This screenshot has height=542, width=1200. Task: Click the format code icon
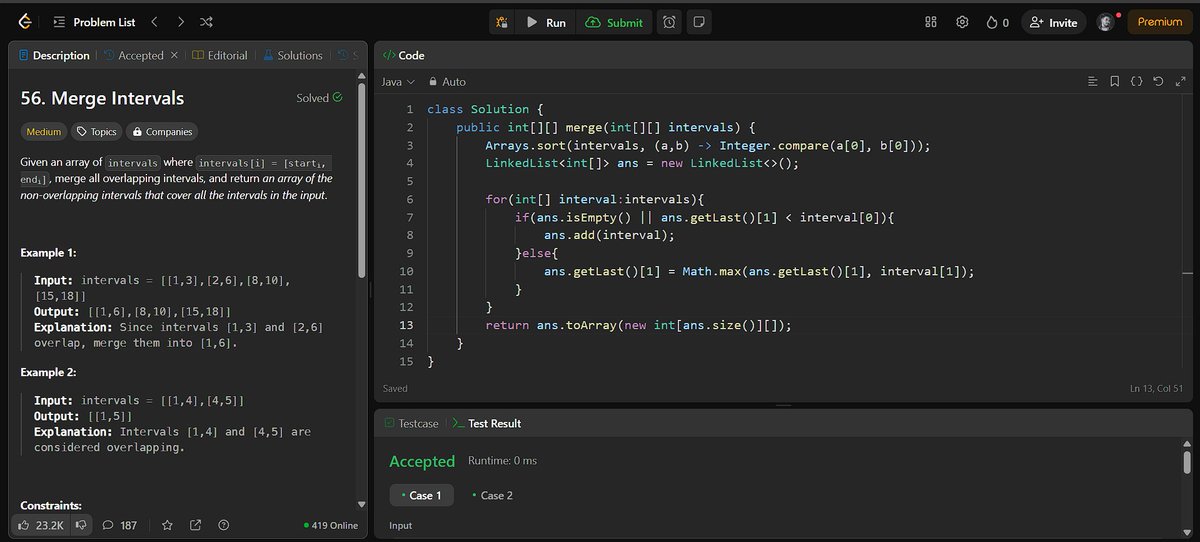point(1092,81)
